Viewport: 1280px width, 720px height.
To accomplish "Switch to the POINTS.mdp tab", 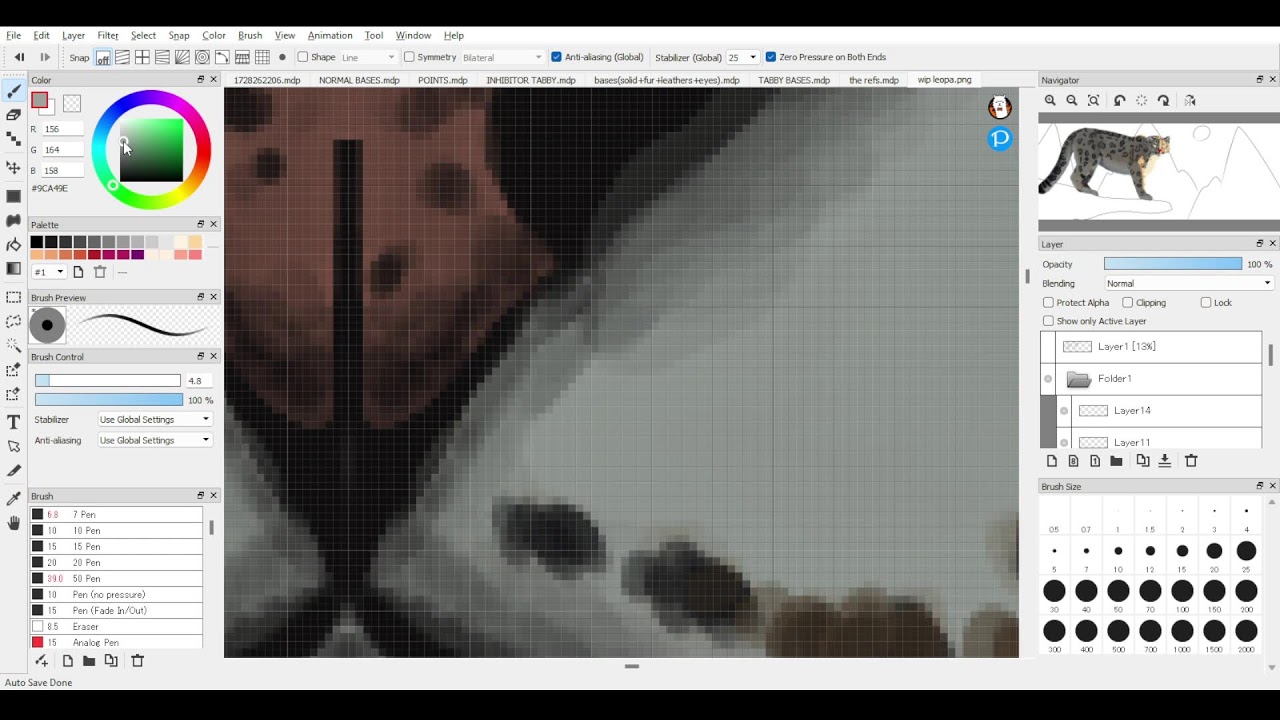I will tap(442, 80).
